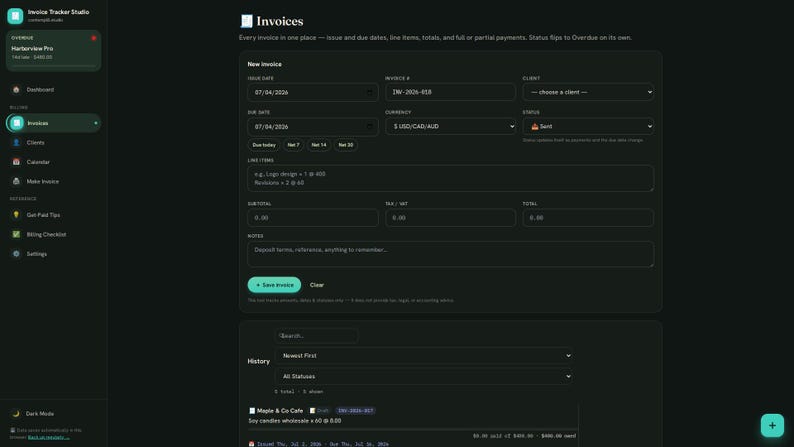Click the Subtotal field
Viewport: 794px width, 447px height.
312,218
